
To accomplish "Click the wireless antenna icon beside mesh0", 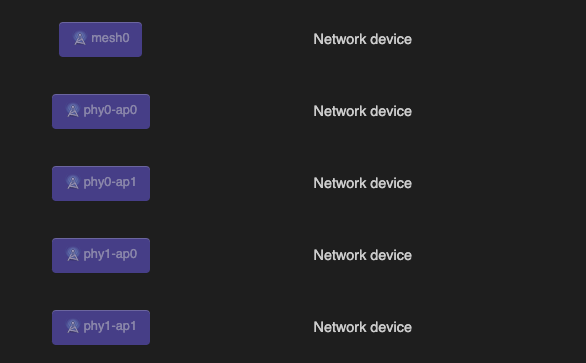I will point(80,38).
